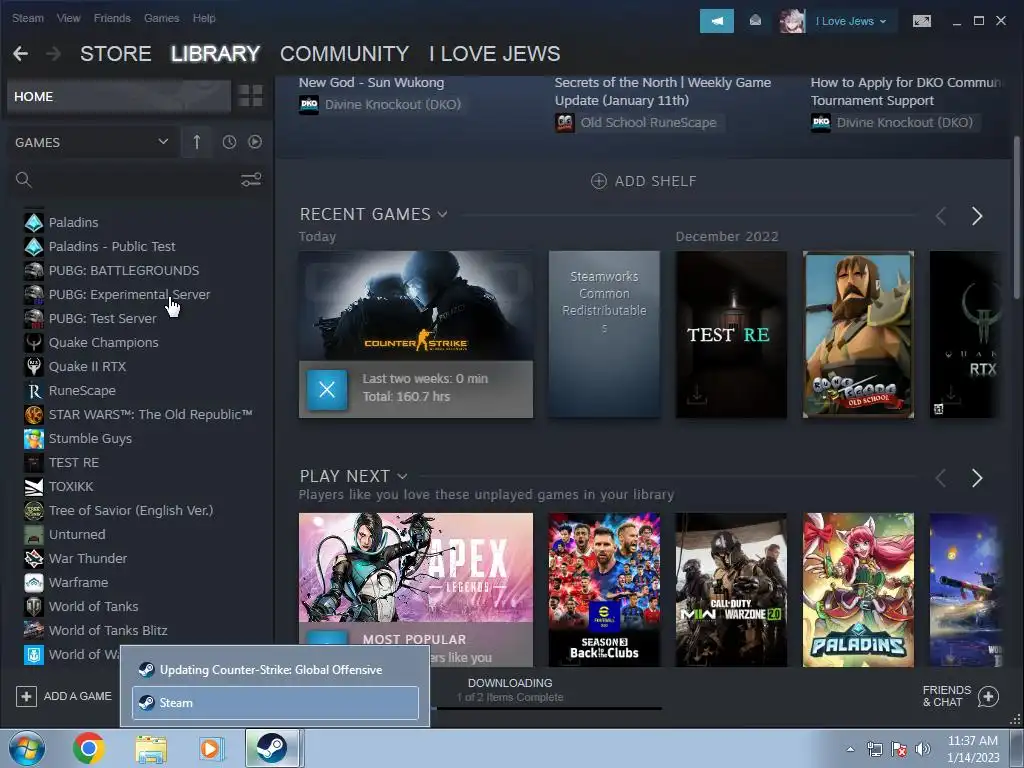
Task: Expand the Recent Games shelf dropdown
Action: point(442,214)
